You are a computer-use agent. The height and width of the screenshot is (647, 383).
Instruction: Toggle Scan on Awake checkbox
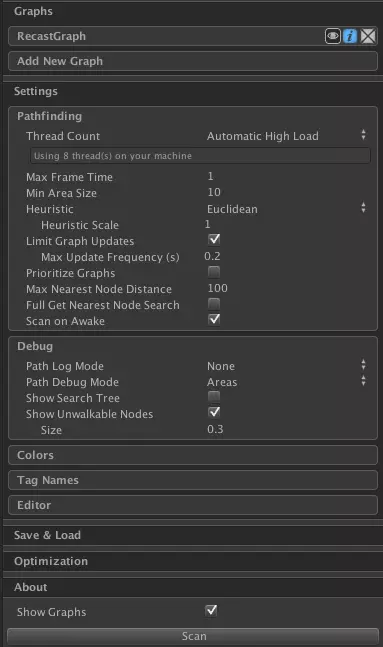pyautogui.click(x=214, y=319)
